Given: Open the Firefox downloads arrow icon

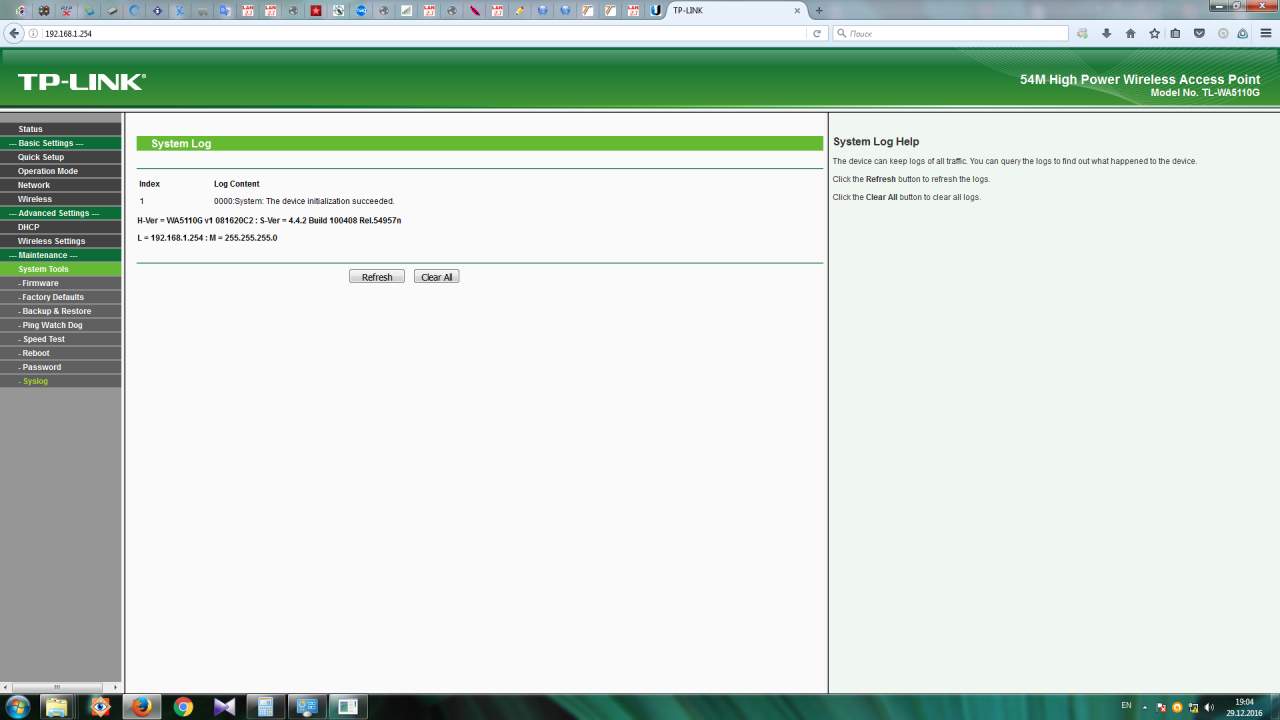Looking at the screenshot, I should point(1106,33).
